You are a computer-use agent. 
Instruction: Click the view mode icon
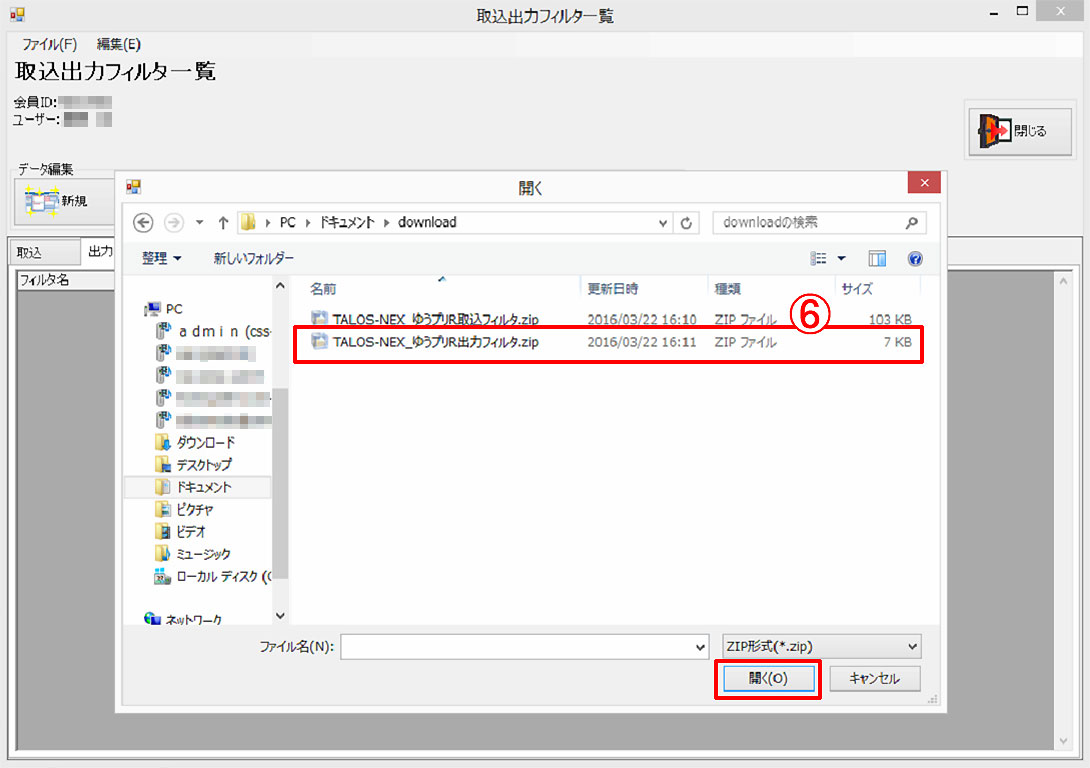[x=818, y=259]
